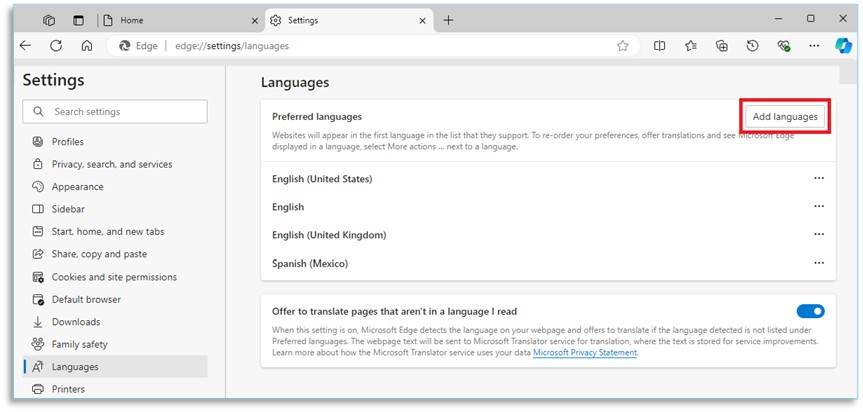Add this page to favorites star

[622, 46]
